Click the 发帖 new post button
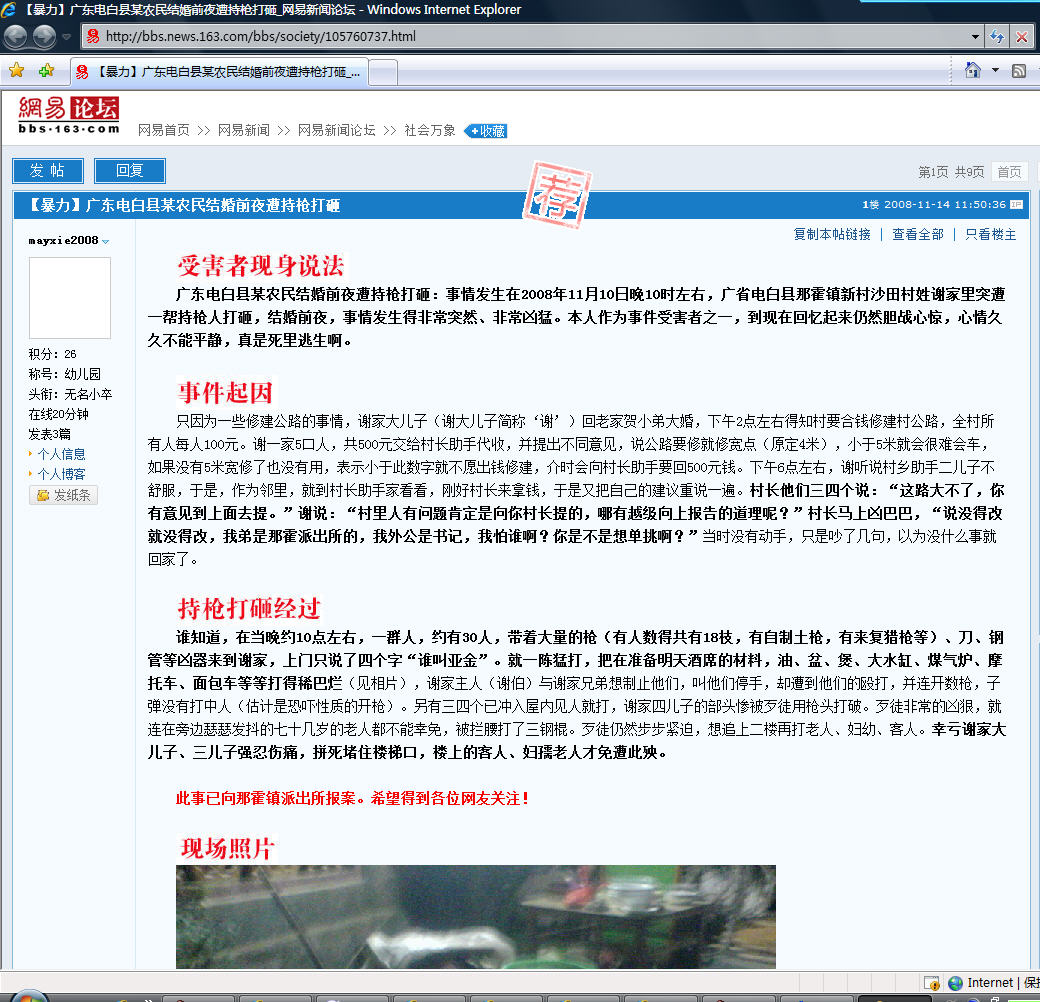 pos(48,171)
